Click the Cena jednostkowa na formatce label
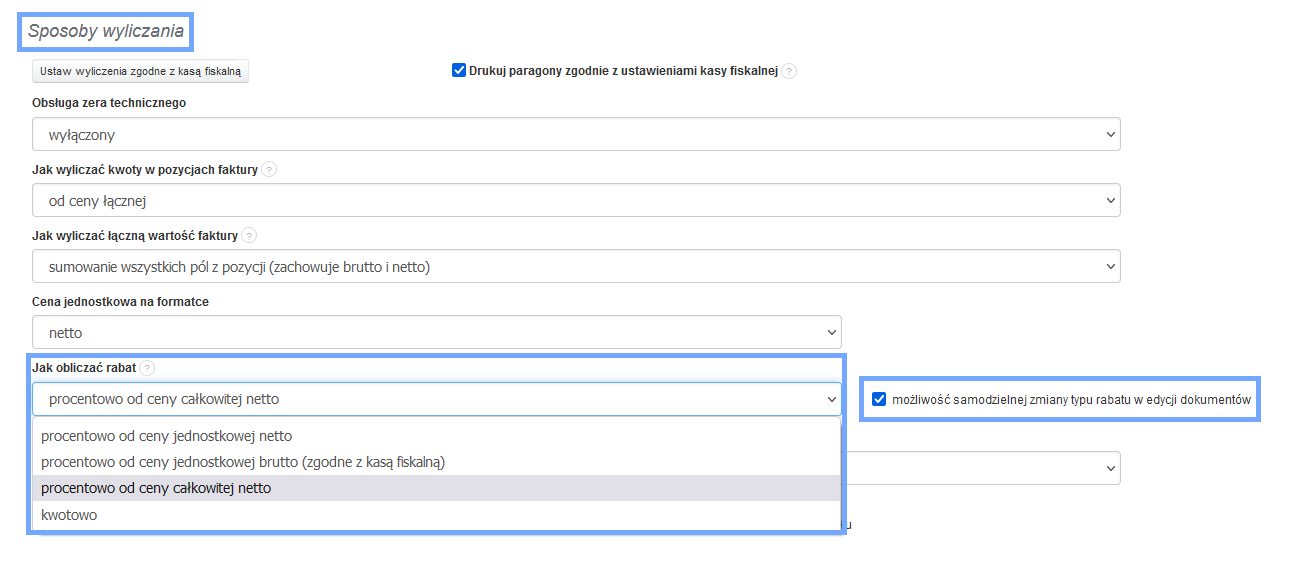The image size is (1316, 566). [121, 302]
